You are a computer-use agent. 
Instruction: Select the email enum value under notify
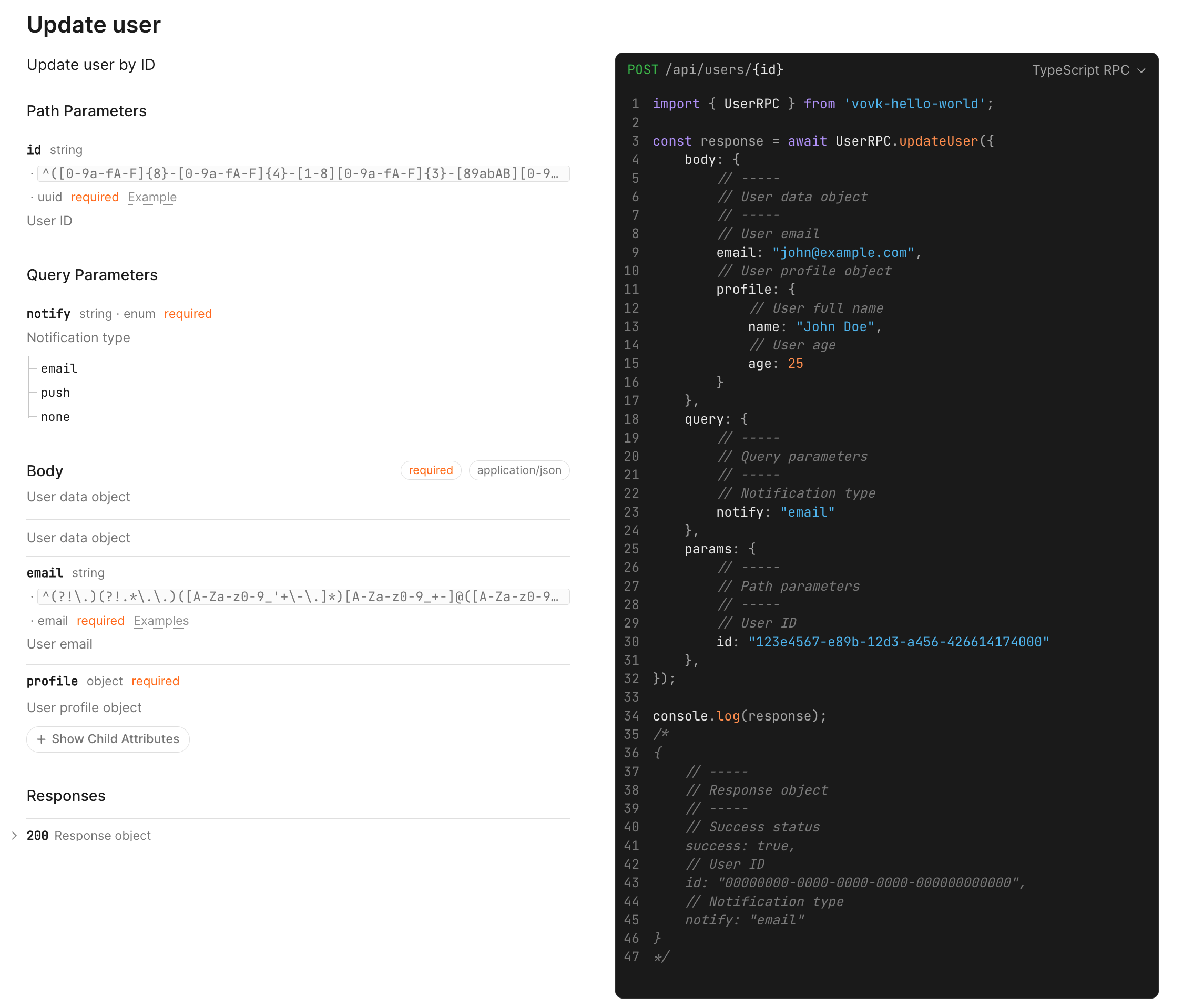pyautogui.click(x=59, y=369)
